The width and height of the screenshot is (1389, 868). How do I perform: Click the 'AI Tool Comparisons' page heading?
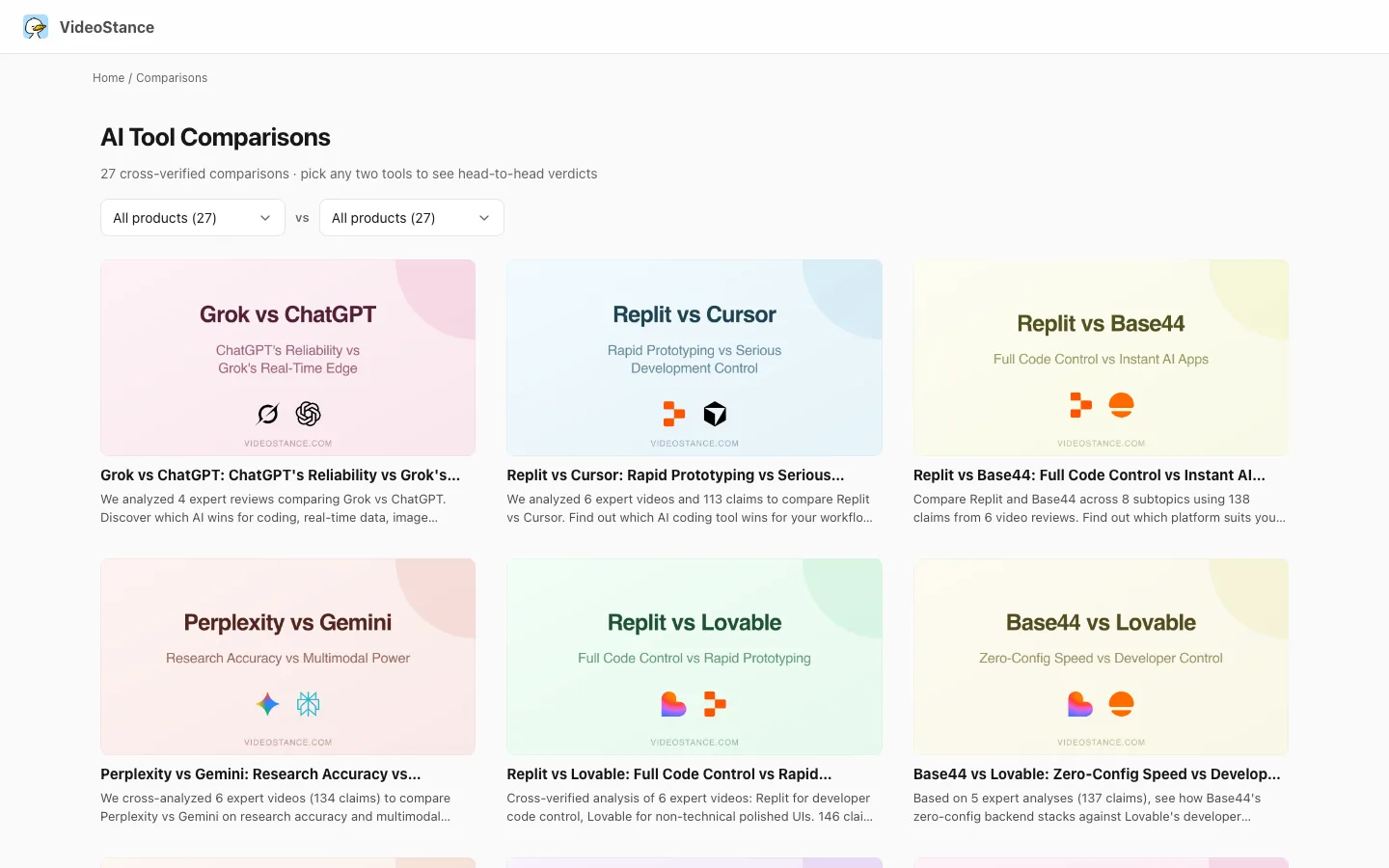[215, 138]
